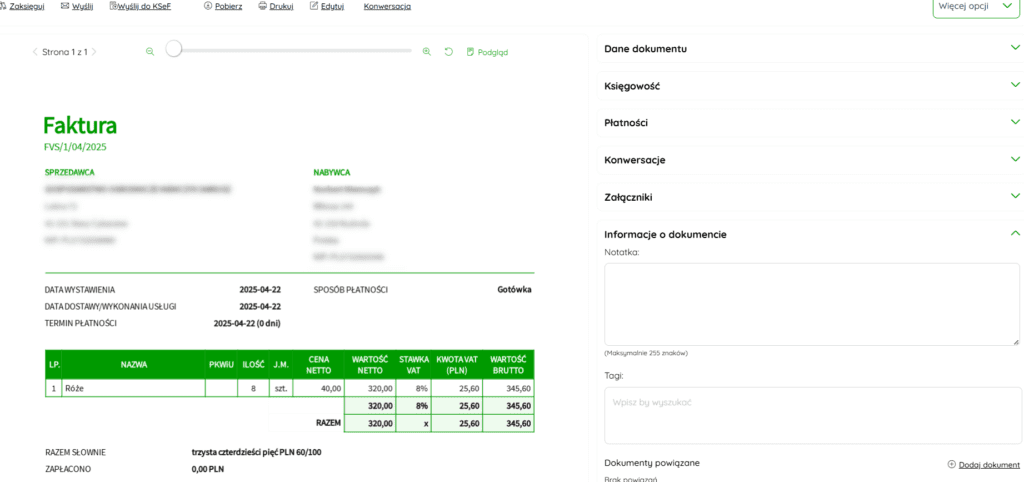
Task: Click Zaksięguj in the top toolbar
Action: [x=22, y=6]
